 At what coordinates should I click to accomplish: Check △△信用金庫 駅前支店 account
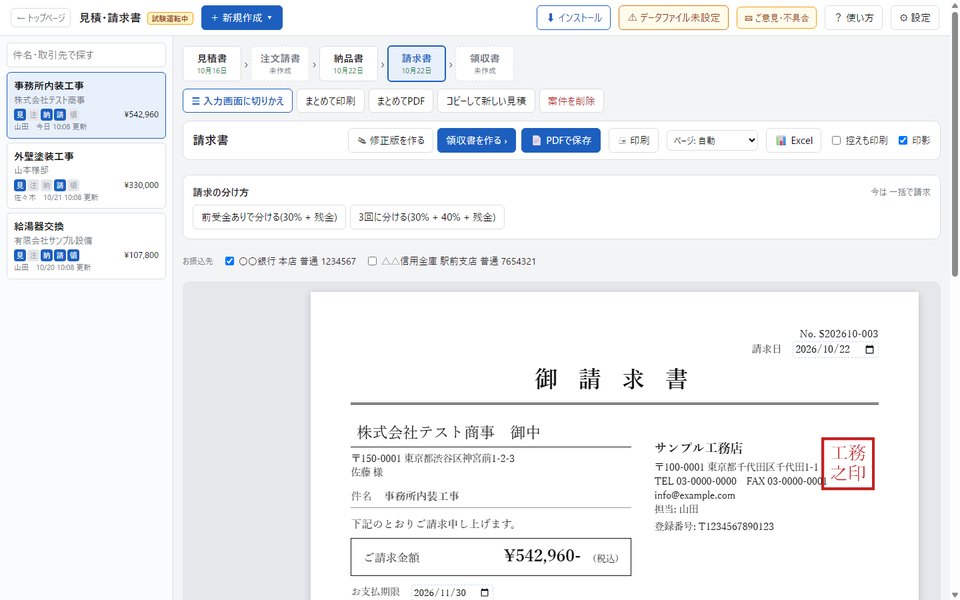pyautogui.click(x=372, y=261)
